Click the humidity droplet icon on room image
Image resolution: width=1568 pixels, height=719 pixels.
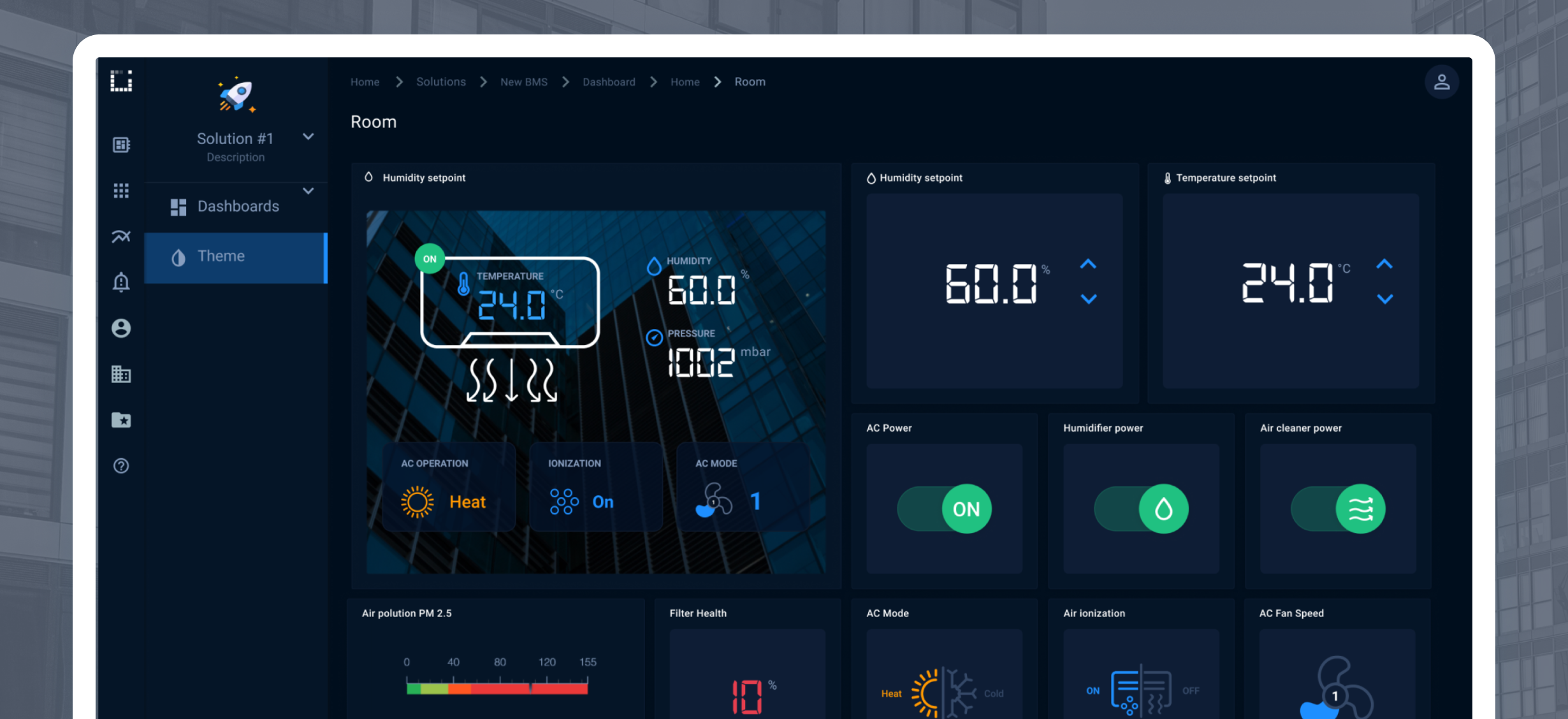[x=654, y=266]
